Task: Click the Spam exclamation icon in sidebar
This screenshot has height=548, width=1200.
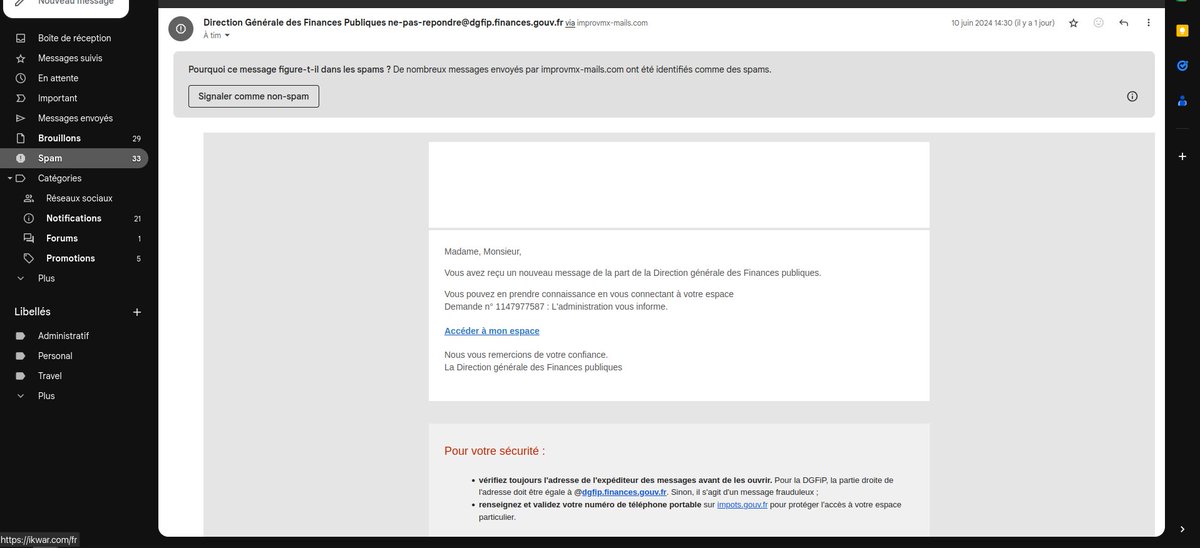Action: tap(21, 158)
